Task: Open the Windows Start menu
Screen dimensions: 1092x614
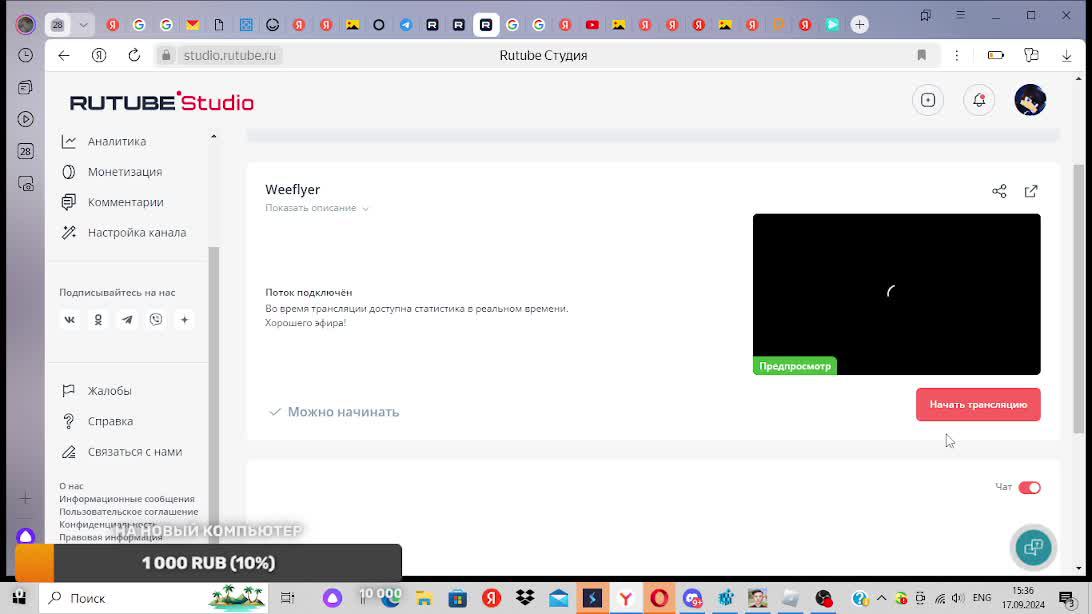Action: pos(19,598)
